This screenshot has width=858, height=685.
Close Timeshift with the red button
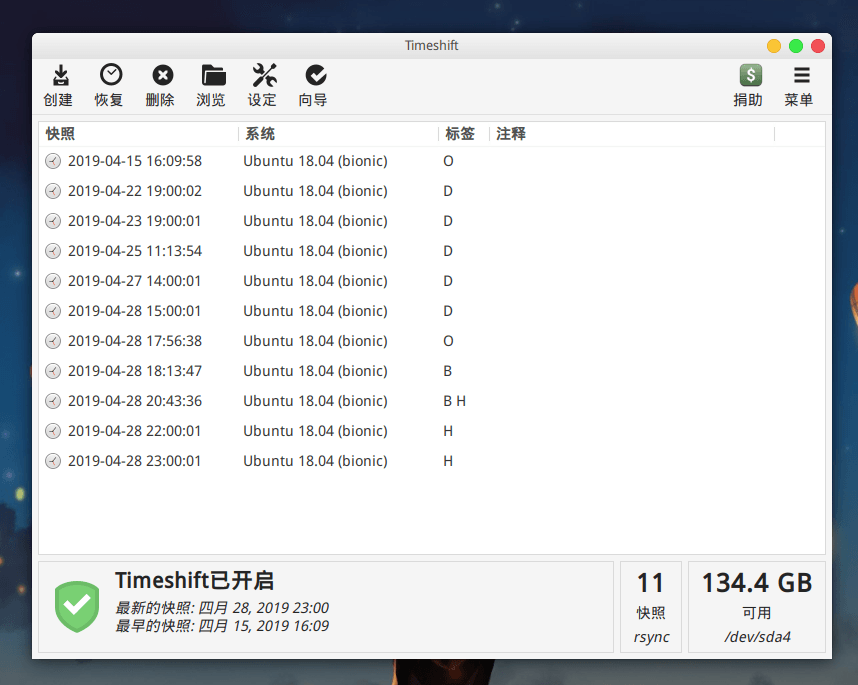point(818,46)
